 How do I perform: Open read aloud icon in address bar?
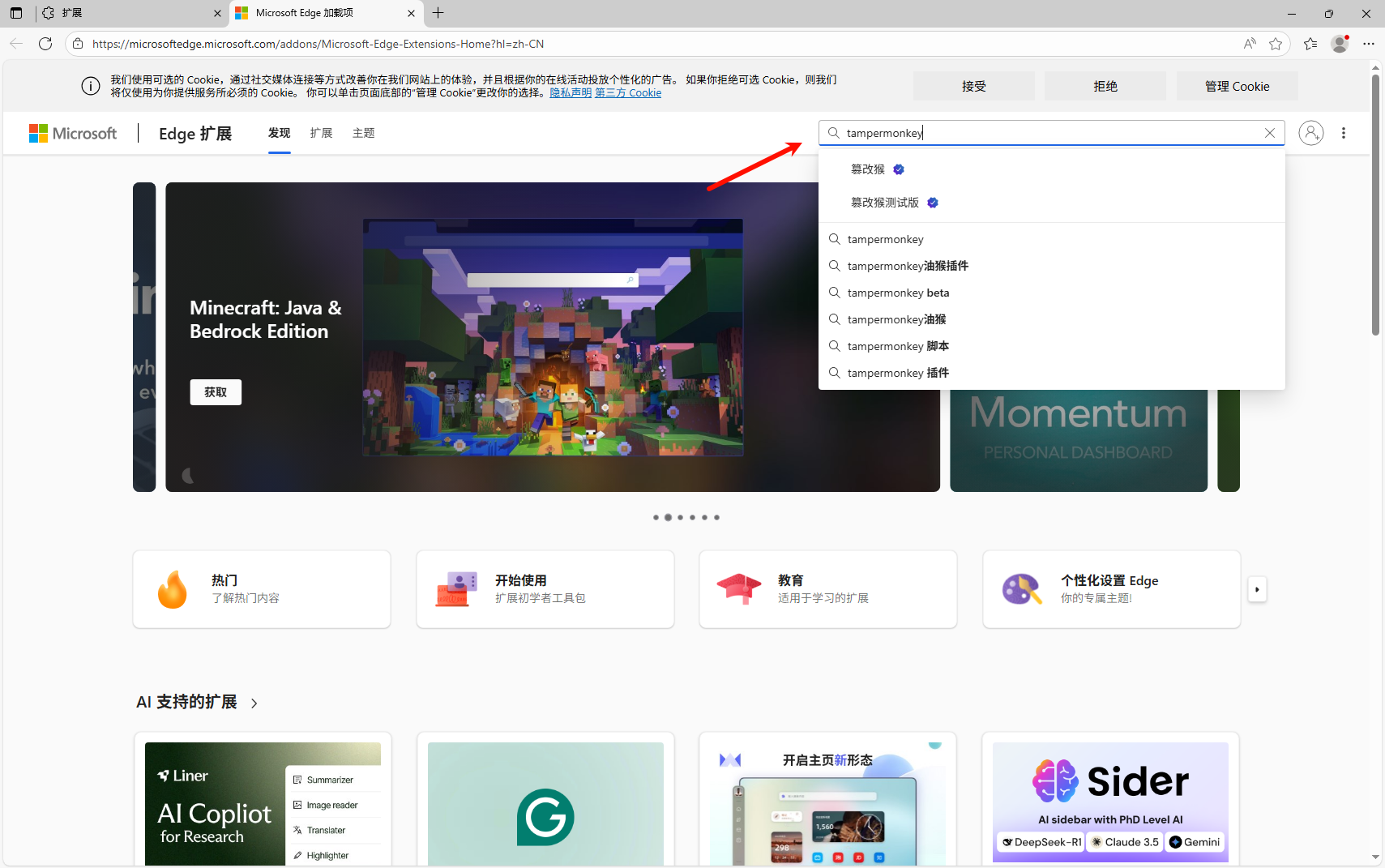point(1250,44)
